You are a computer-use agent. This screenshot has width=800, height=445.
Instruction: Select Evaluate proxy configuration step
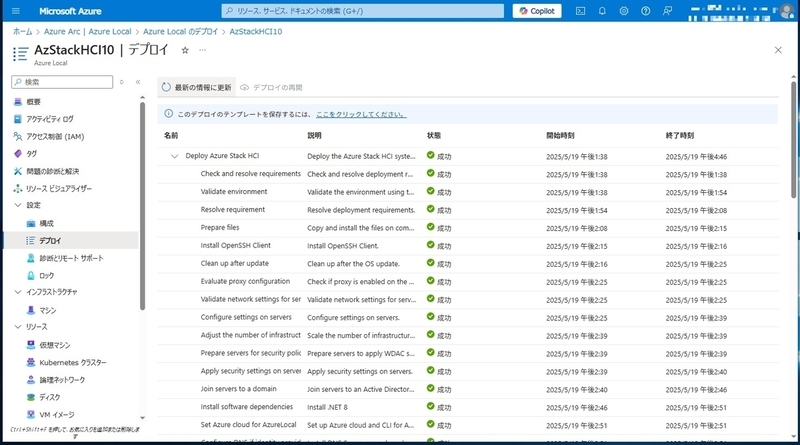(245, 281)
